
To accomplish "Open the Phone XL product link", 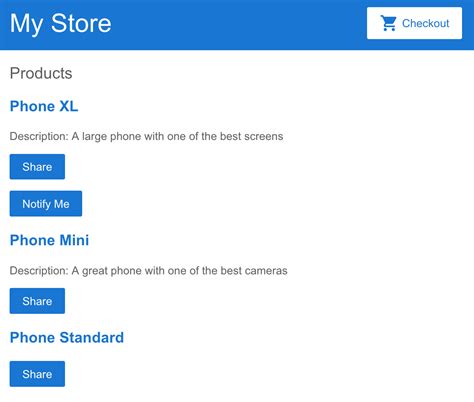I will [x=44, y=106].
